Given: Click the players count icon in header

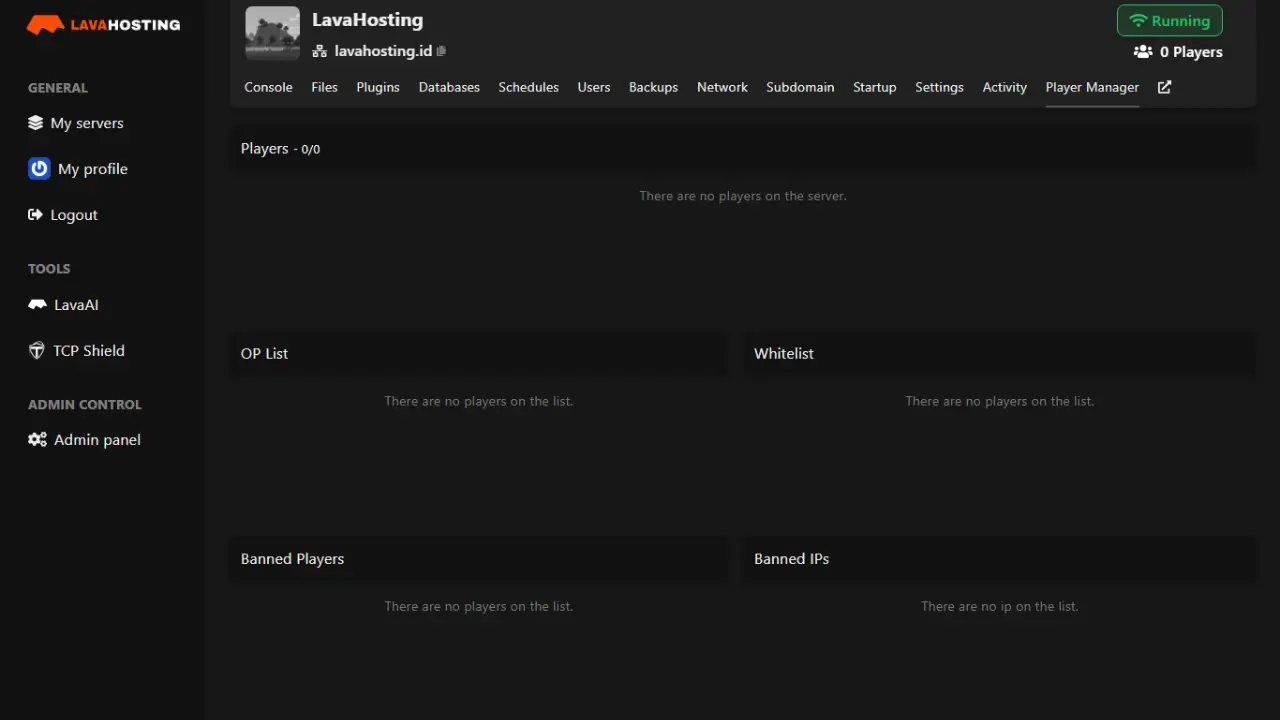Looking at the screenshot, I should [1141, 51].
